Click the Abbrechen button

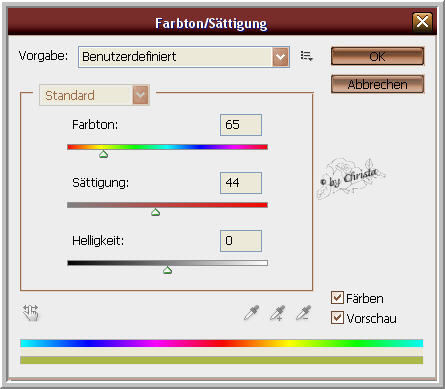[x=377, y=84]
